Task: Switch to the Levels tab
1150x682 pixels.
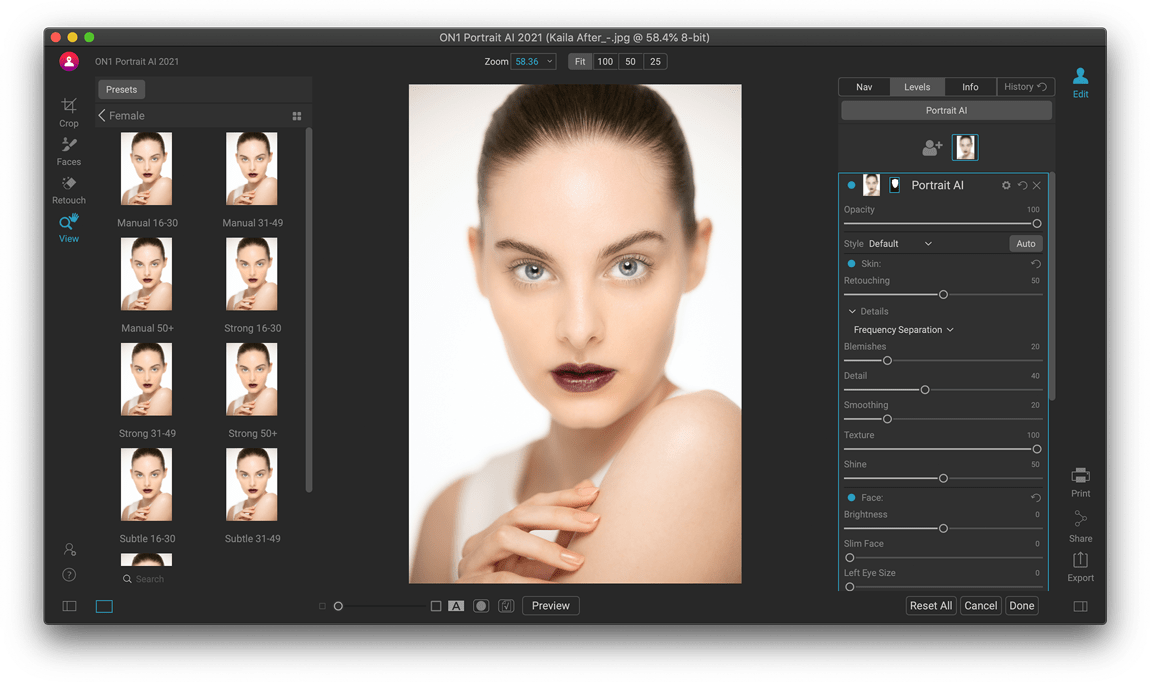Action: [x=917, y=87]
